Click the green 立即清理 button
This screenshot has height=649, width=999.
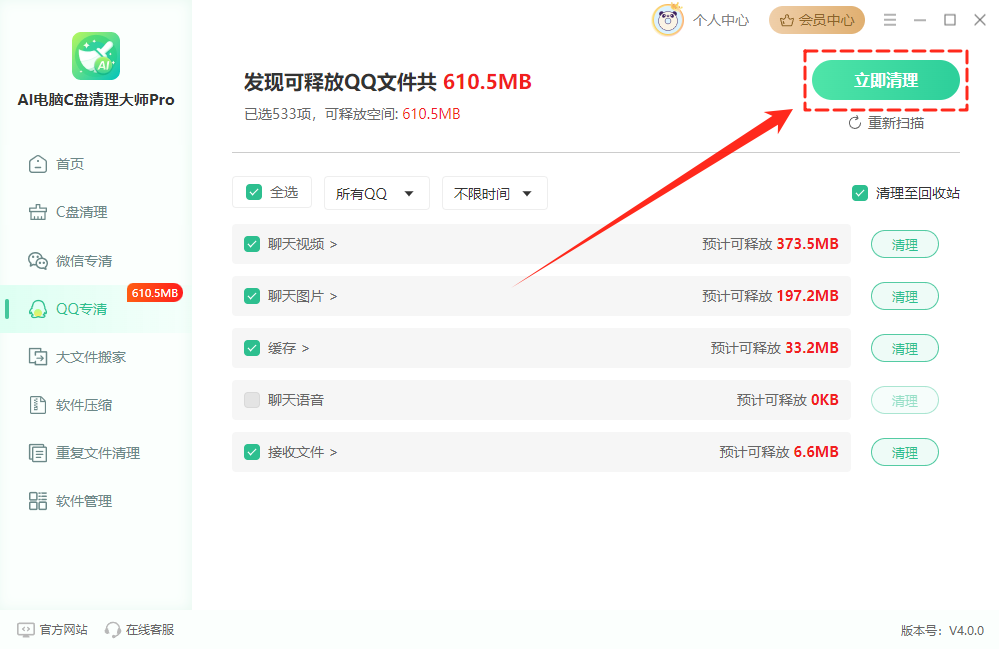886,80
